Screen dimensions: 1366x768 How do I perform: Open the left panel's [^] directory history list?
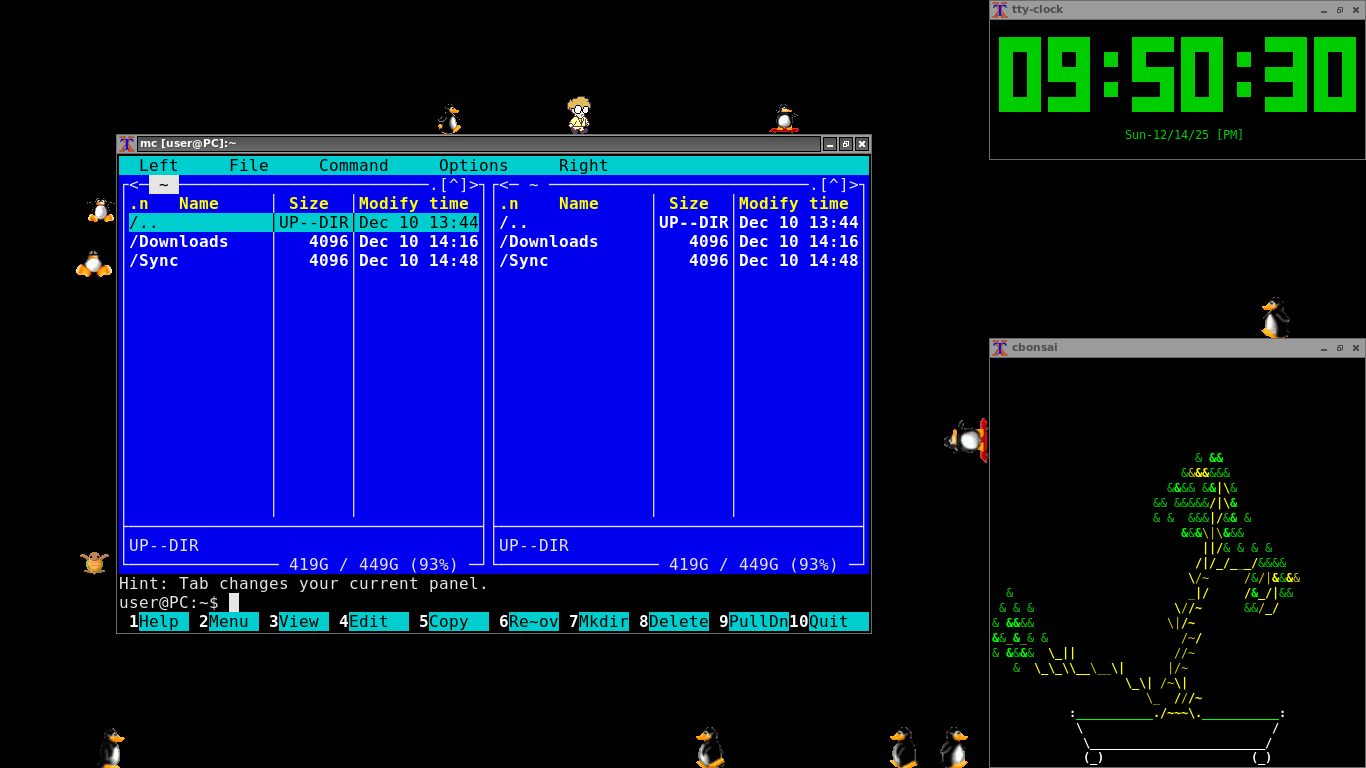[454, 185]
